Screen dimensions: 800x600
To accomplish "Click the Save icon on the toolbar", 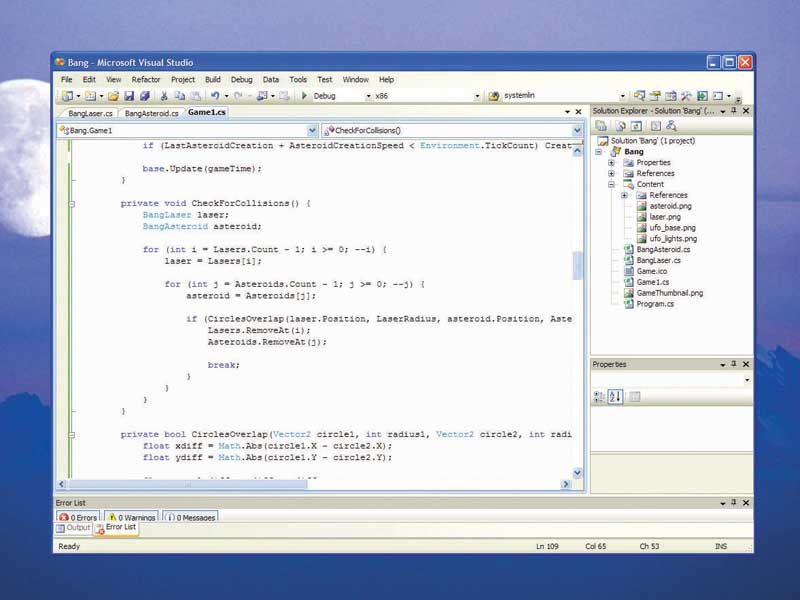I will tap(130, 96).
